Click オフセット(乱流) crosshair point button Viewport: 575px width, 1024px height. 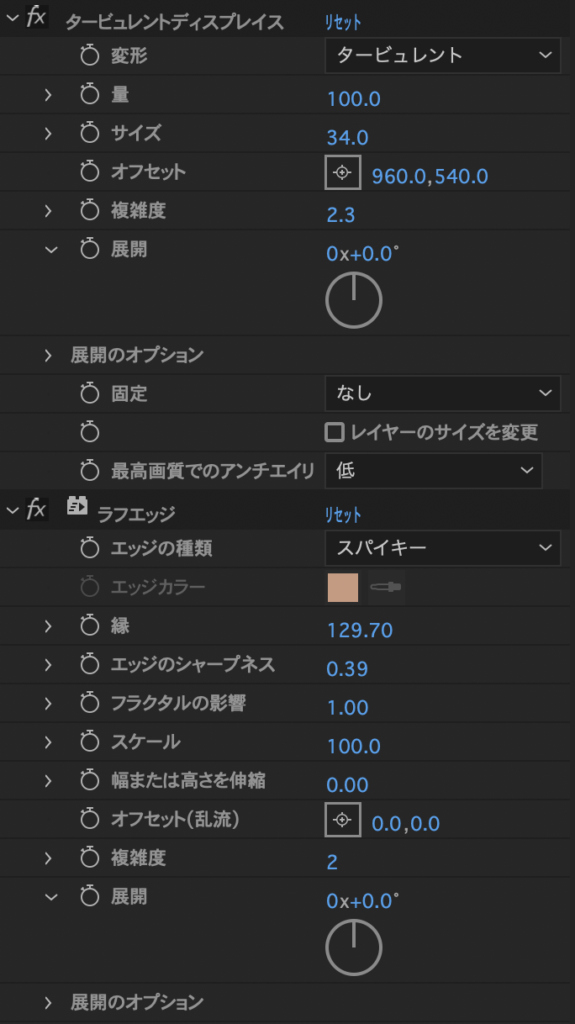tap(343, 819)
